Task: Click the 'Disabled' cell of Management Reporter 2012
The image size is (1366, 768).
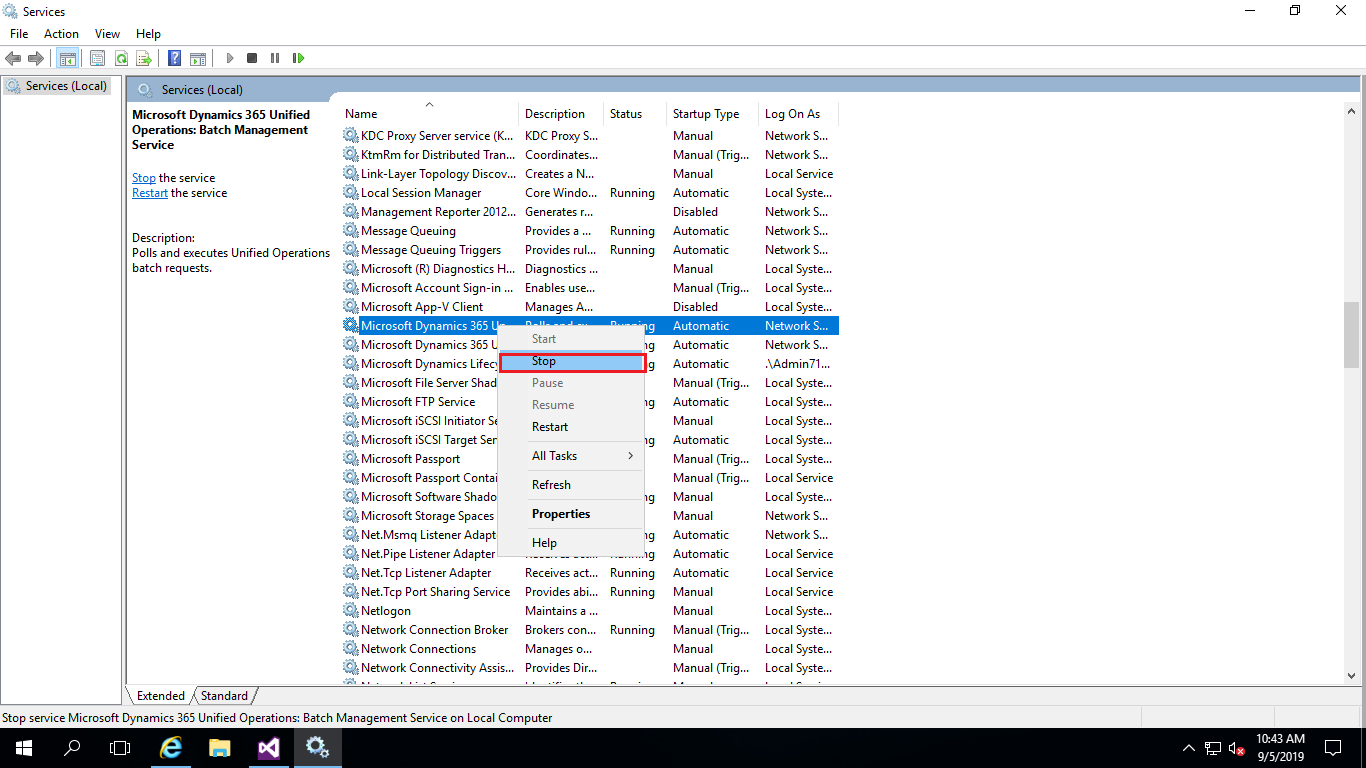Action: [x=695, y=212]
